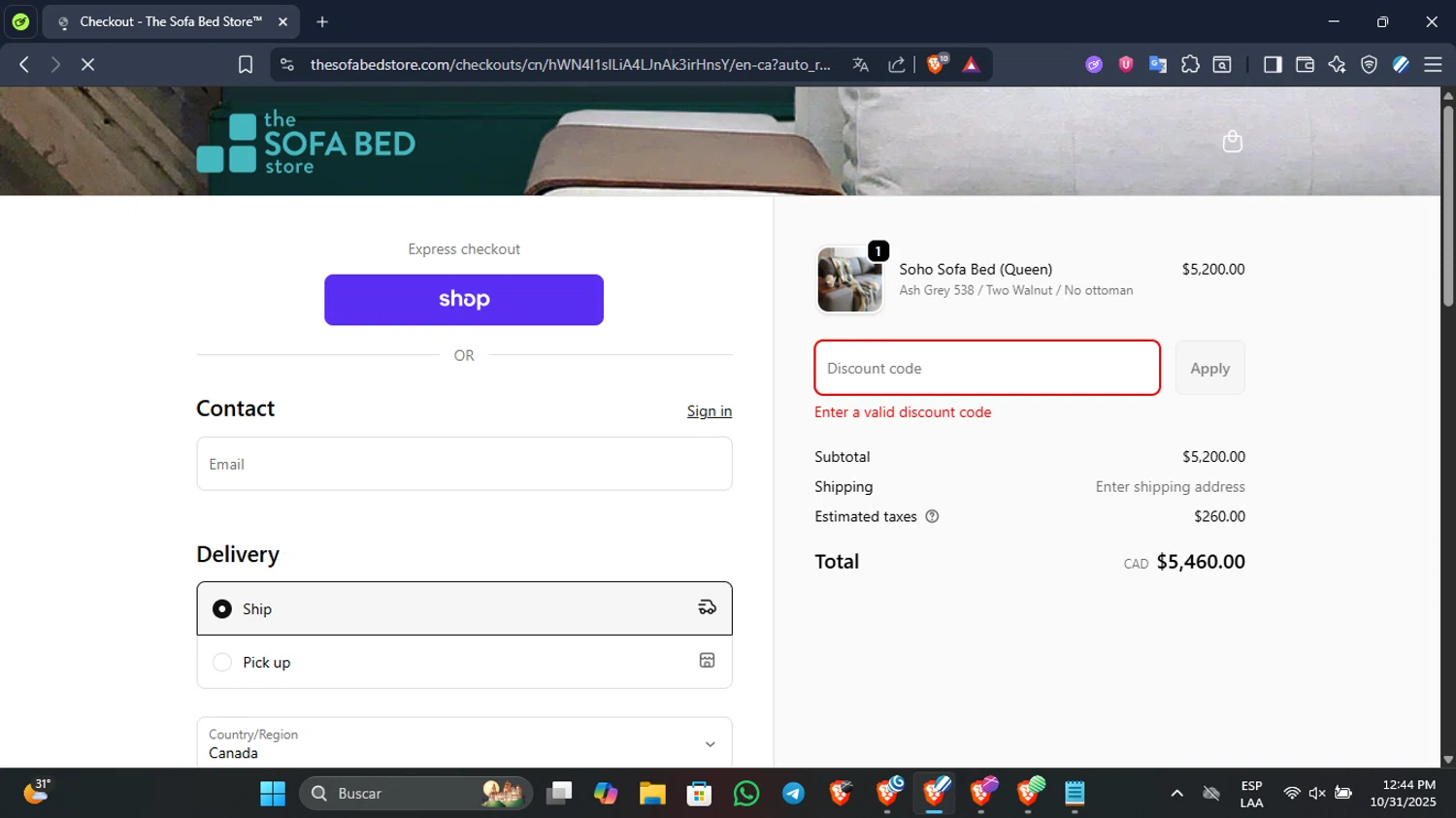
Task: Open the Extensions puzzle icon
Action: [1190, 64]
